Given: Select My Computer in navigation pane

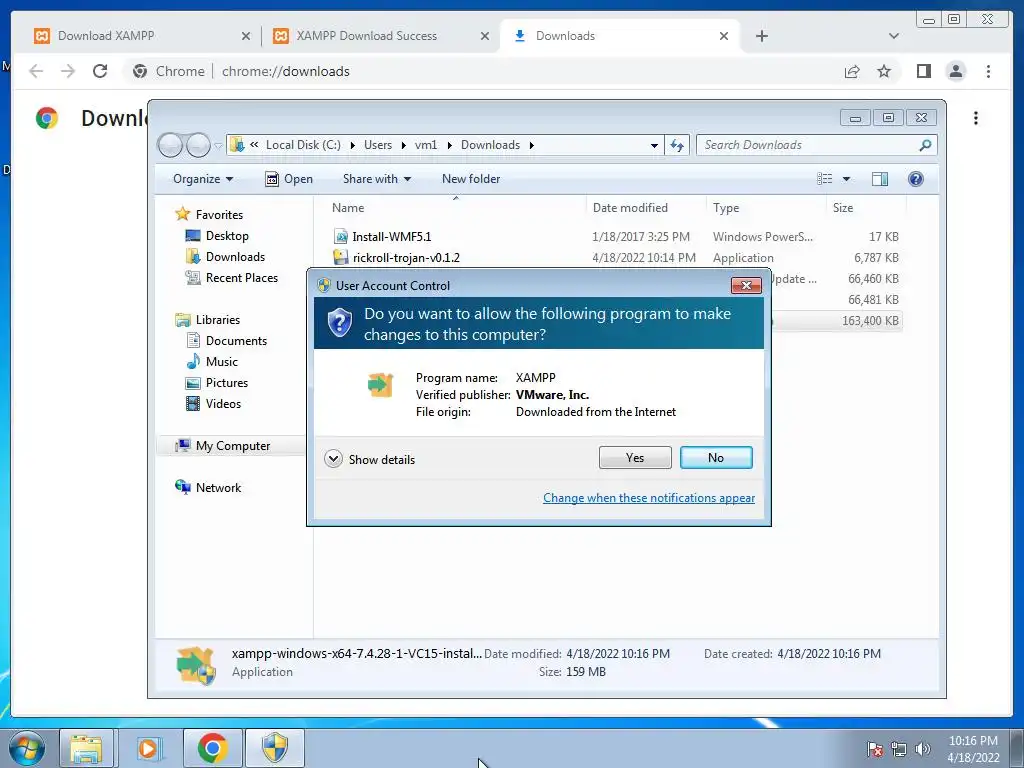Looking at the screenshot, I should tap(232, 445).
